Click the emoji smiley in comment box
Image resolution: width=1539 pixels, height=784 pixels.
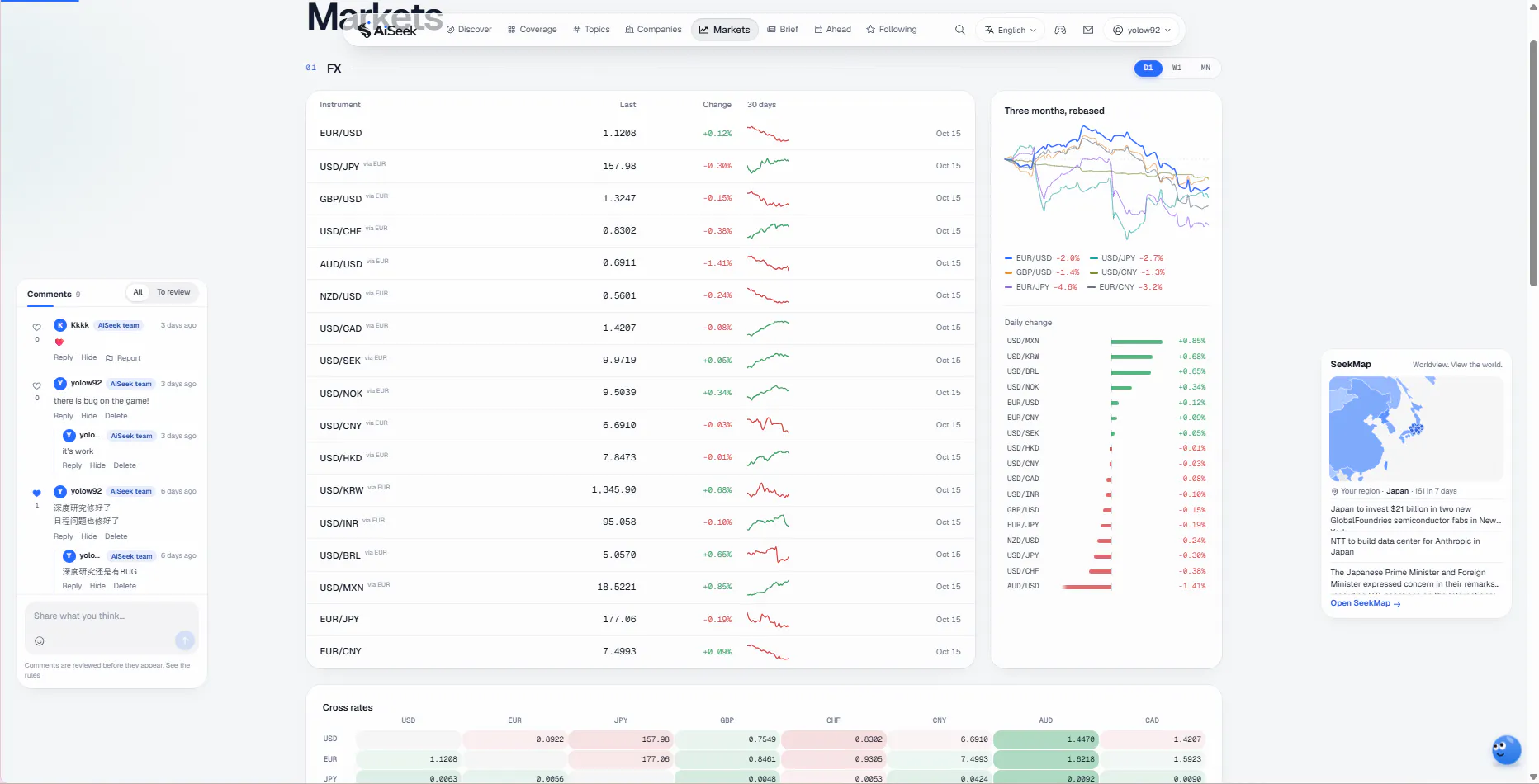[40, 641]
